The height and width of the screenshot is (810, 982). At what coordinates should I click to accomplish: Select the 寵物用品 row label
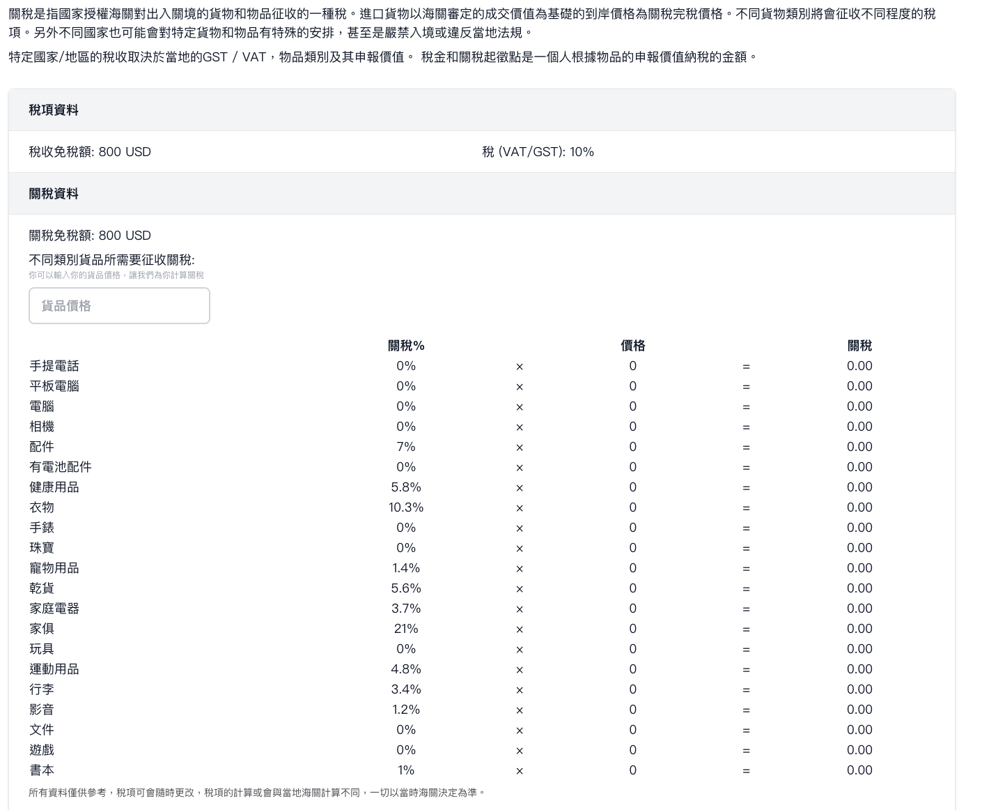(x=54, y=568)
